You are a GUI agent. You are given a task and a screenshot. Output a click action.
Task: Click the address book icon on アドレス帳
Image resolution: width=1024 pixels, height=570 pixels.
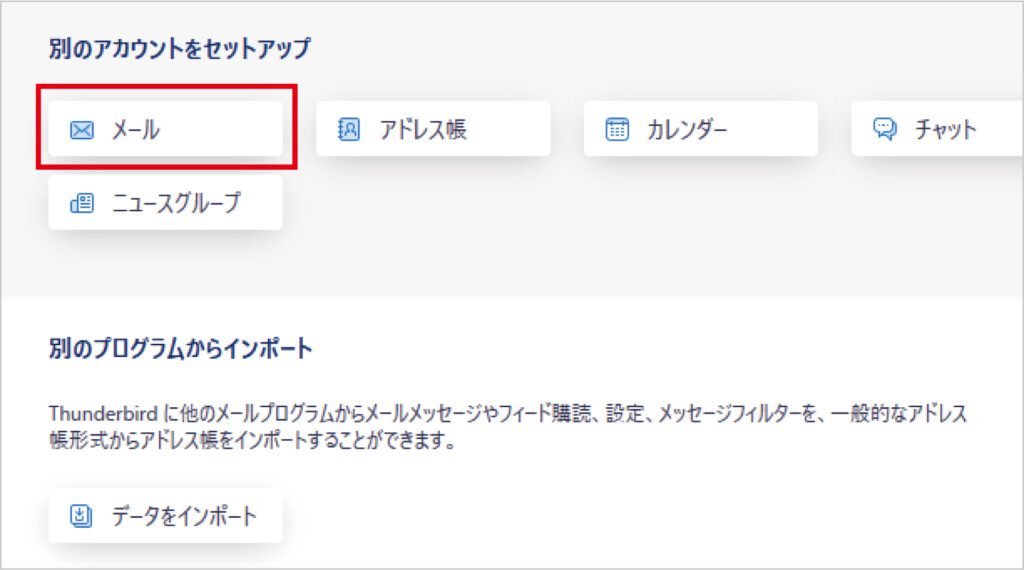click(349, 129)
